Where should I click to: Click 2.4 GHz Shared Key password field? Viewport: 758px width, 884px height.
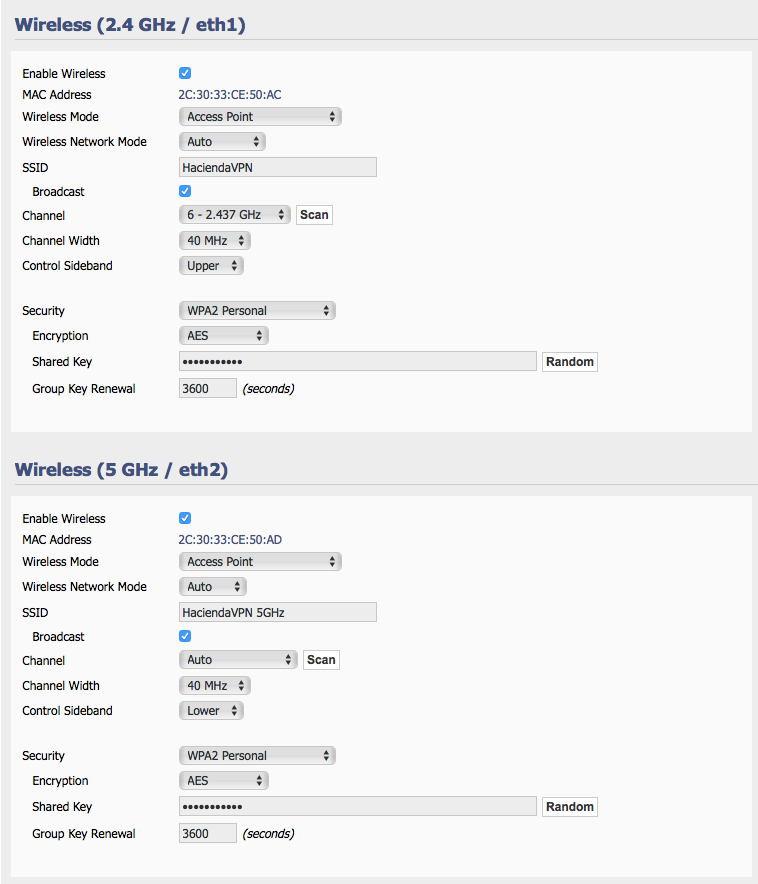coord(358,361)
